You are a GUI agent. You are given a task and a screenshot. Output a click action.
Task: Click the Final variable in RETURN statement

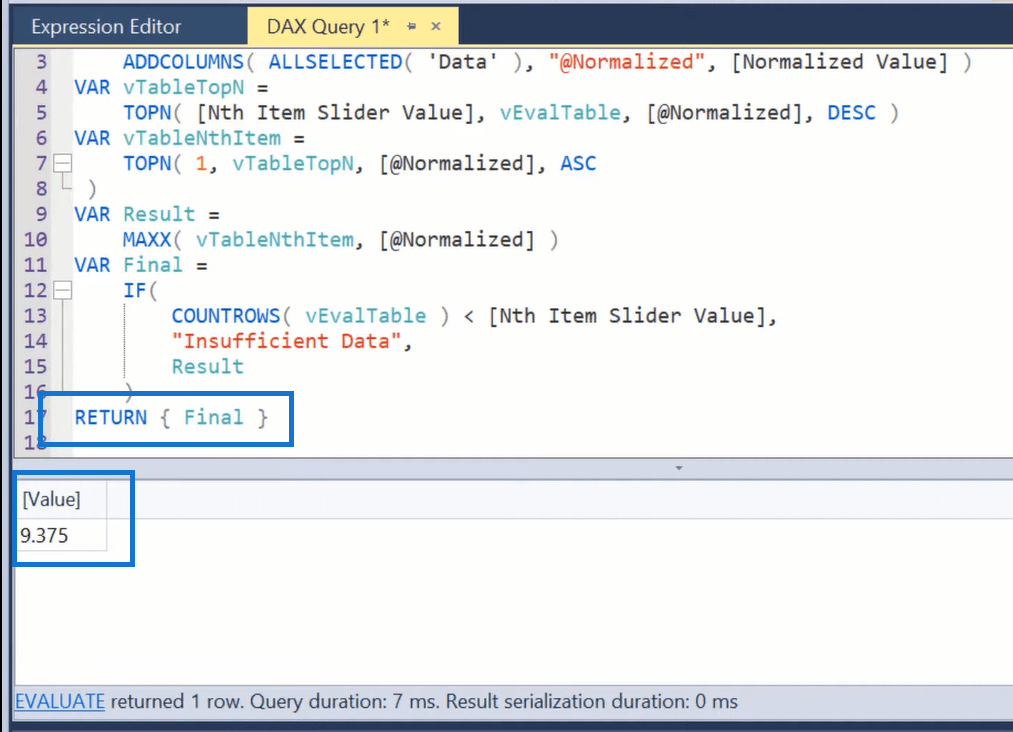pyautogui.click(x=213, y=417)
